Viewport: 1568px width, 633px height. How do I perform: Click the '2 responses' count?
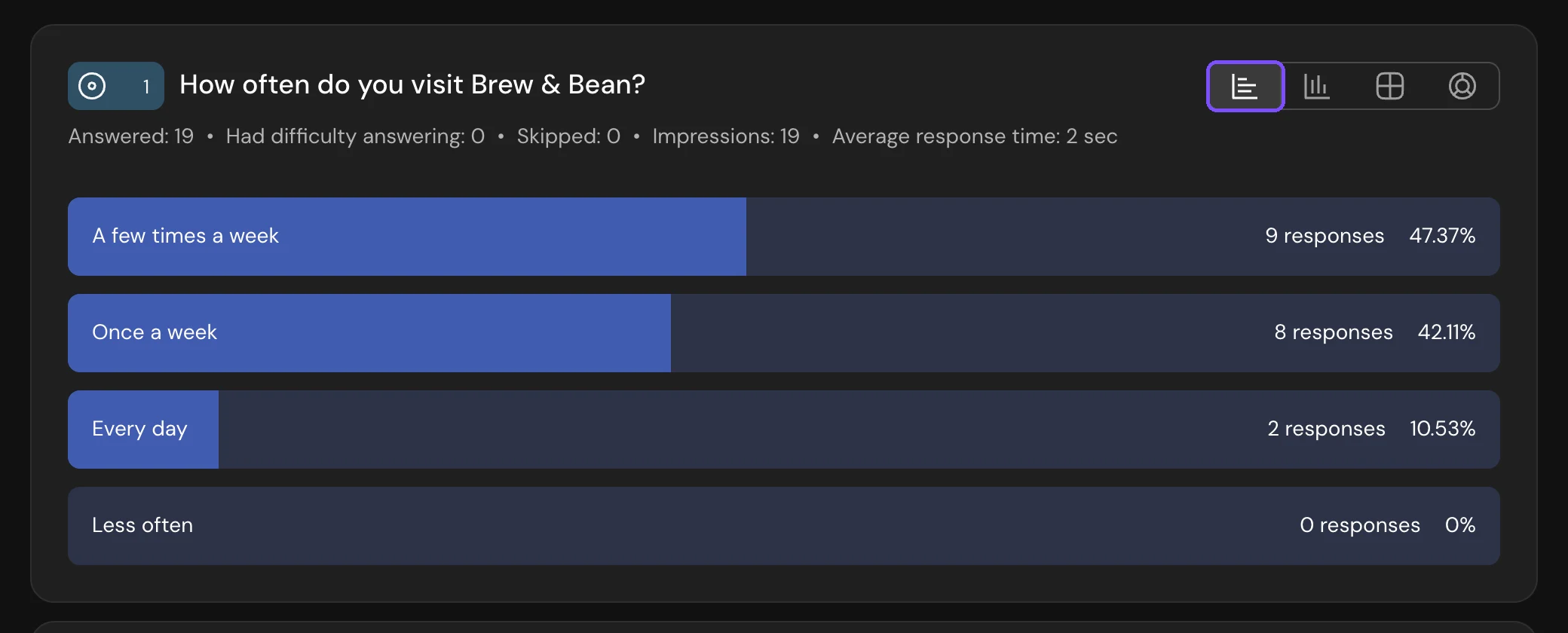[1326, 429]
